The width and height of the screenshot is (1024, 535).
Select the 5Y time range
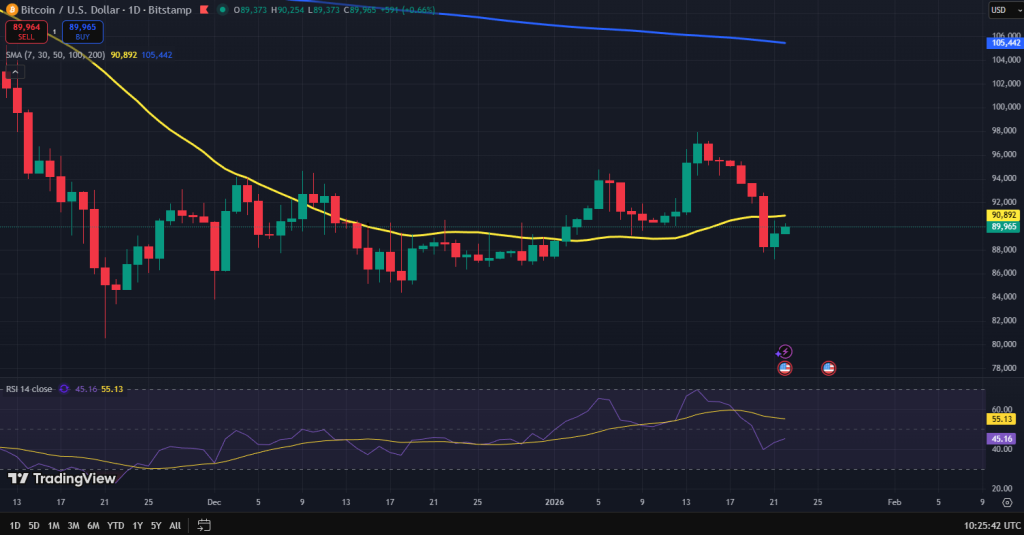point(156,525)
